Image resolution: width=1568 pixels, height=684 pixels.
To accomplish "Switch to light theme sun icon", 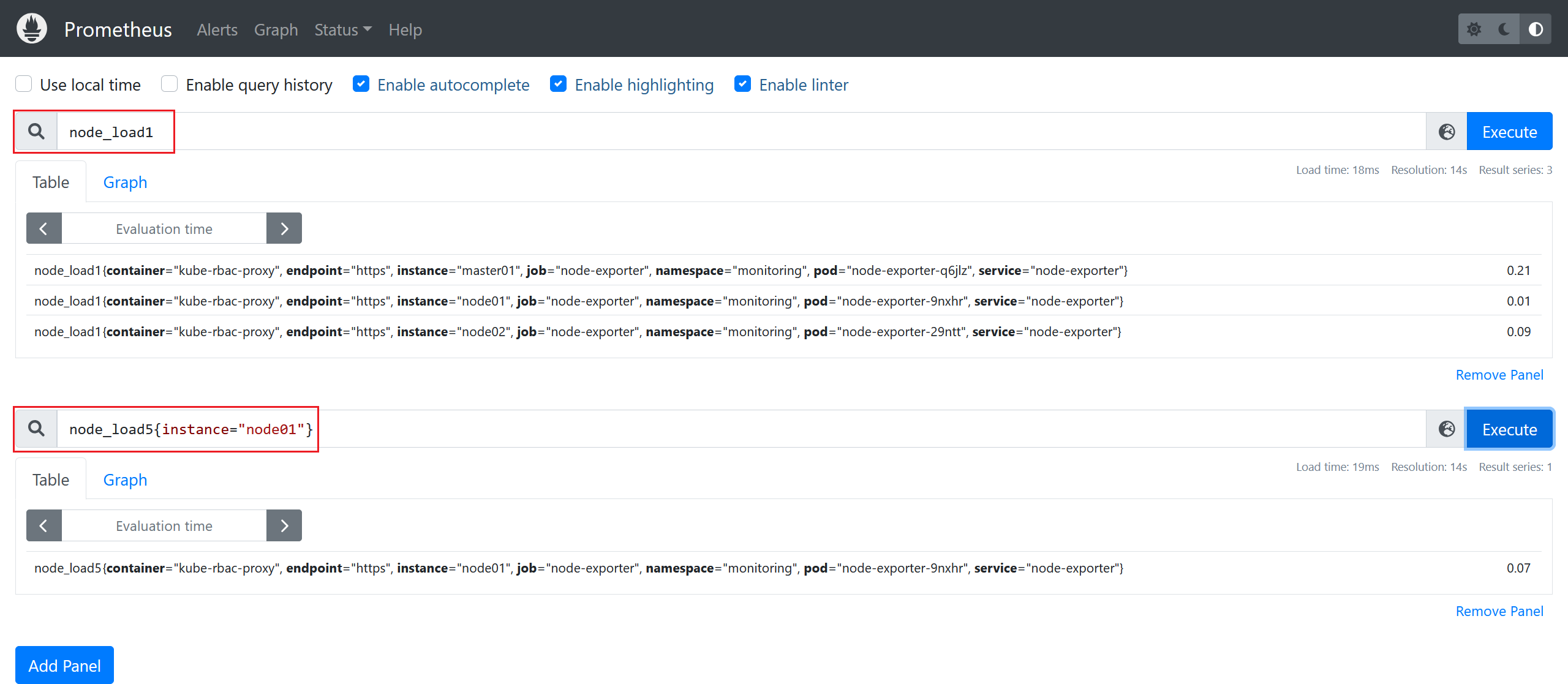I will click(1474, 29).
